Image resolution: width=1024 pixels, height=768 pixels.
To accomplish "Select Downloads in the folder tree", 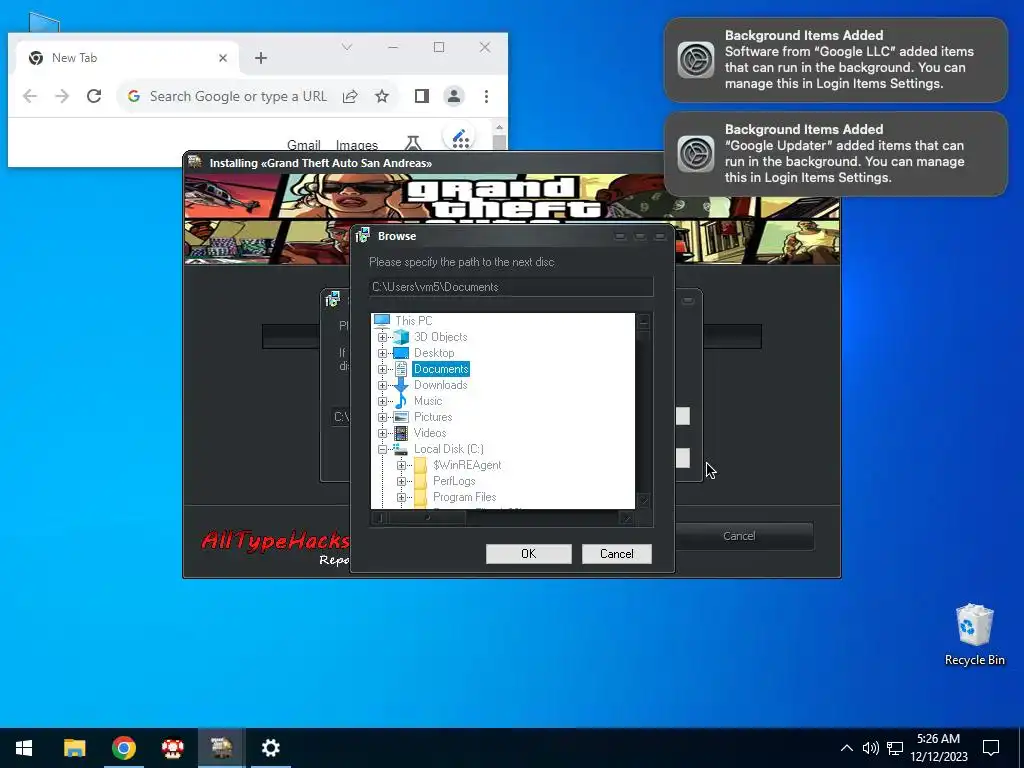I will [441, 385].
